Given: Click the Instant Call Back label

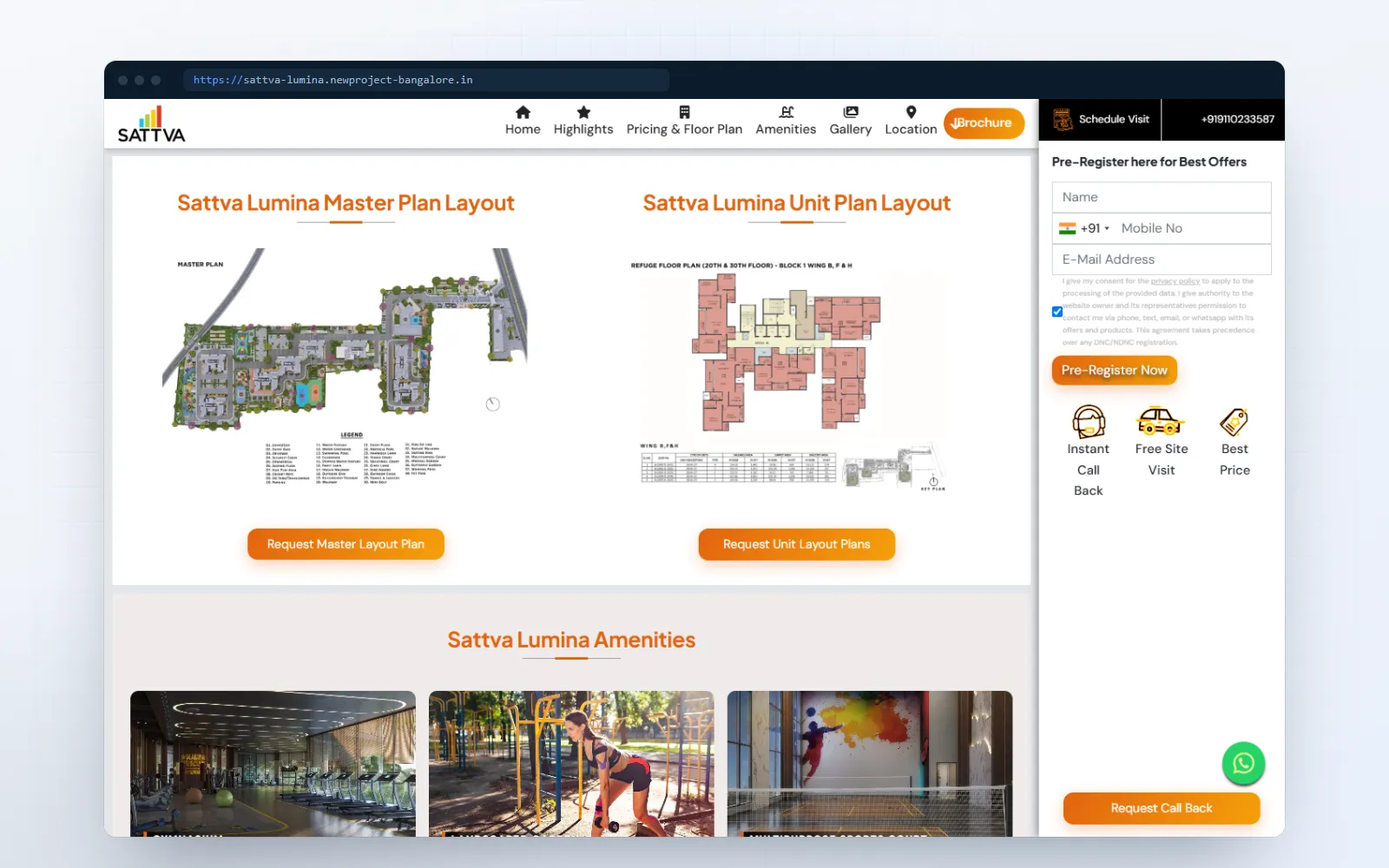Looking at the screenshot, I should [1089, 470].
